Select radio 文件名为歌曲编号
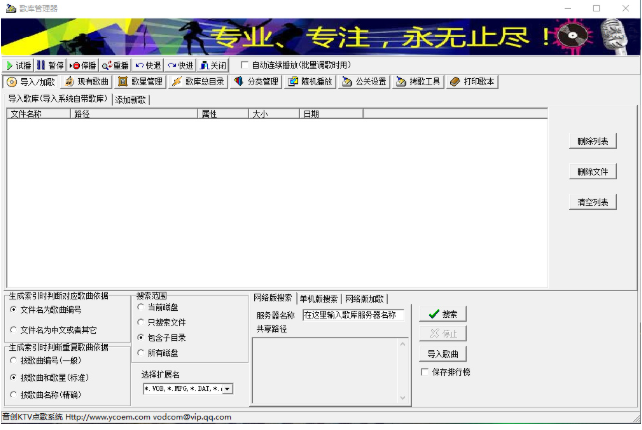 [x=45, y=310]
